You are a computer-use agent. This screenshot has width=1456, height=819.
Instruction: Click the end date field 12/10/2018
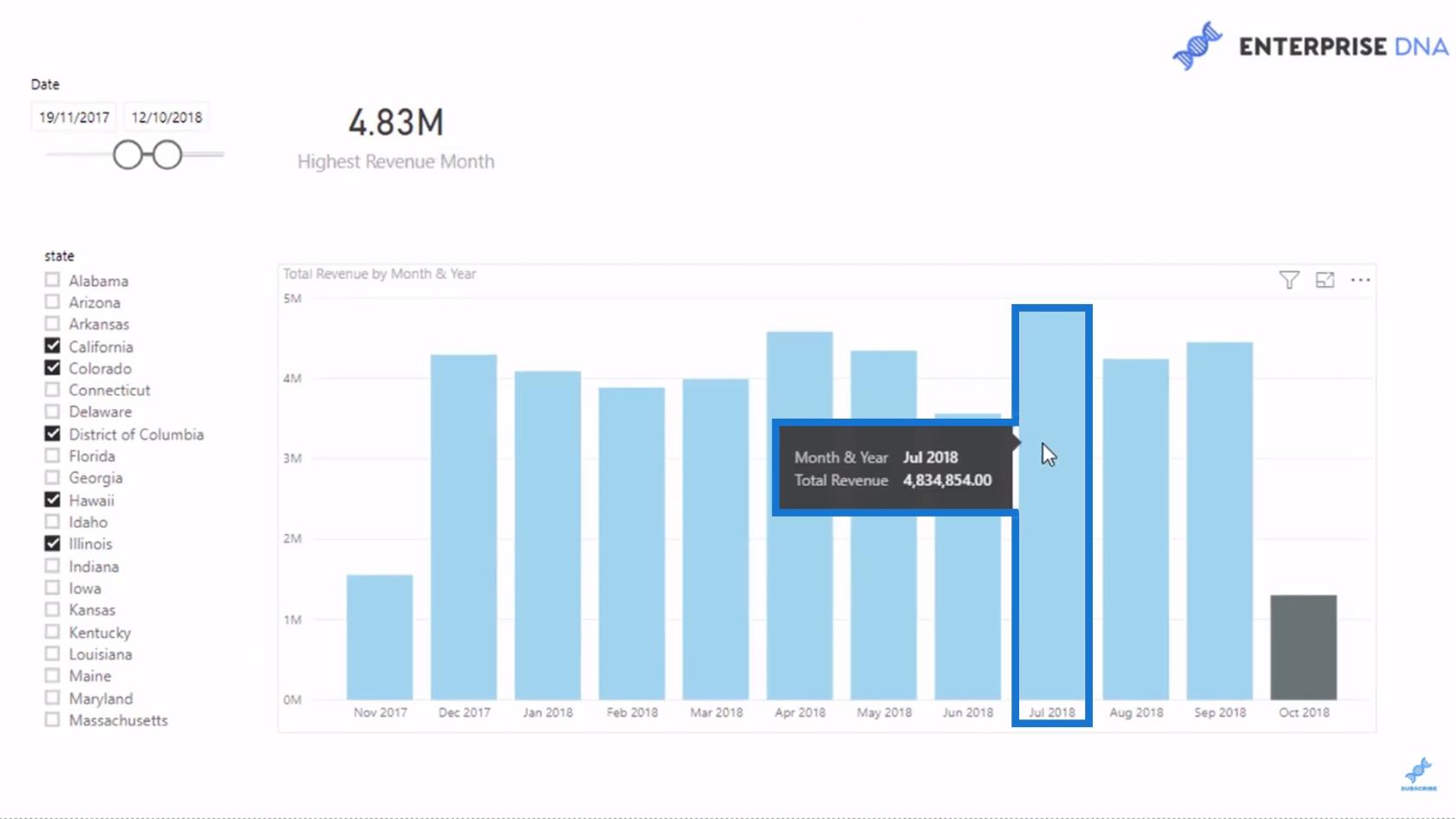click(x=166, y=117)
